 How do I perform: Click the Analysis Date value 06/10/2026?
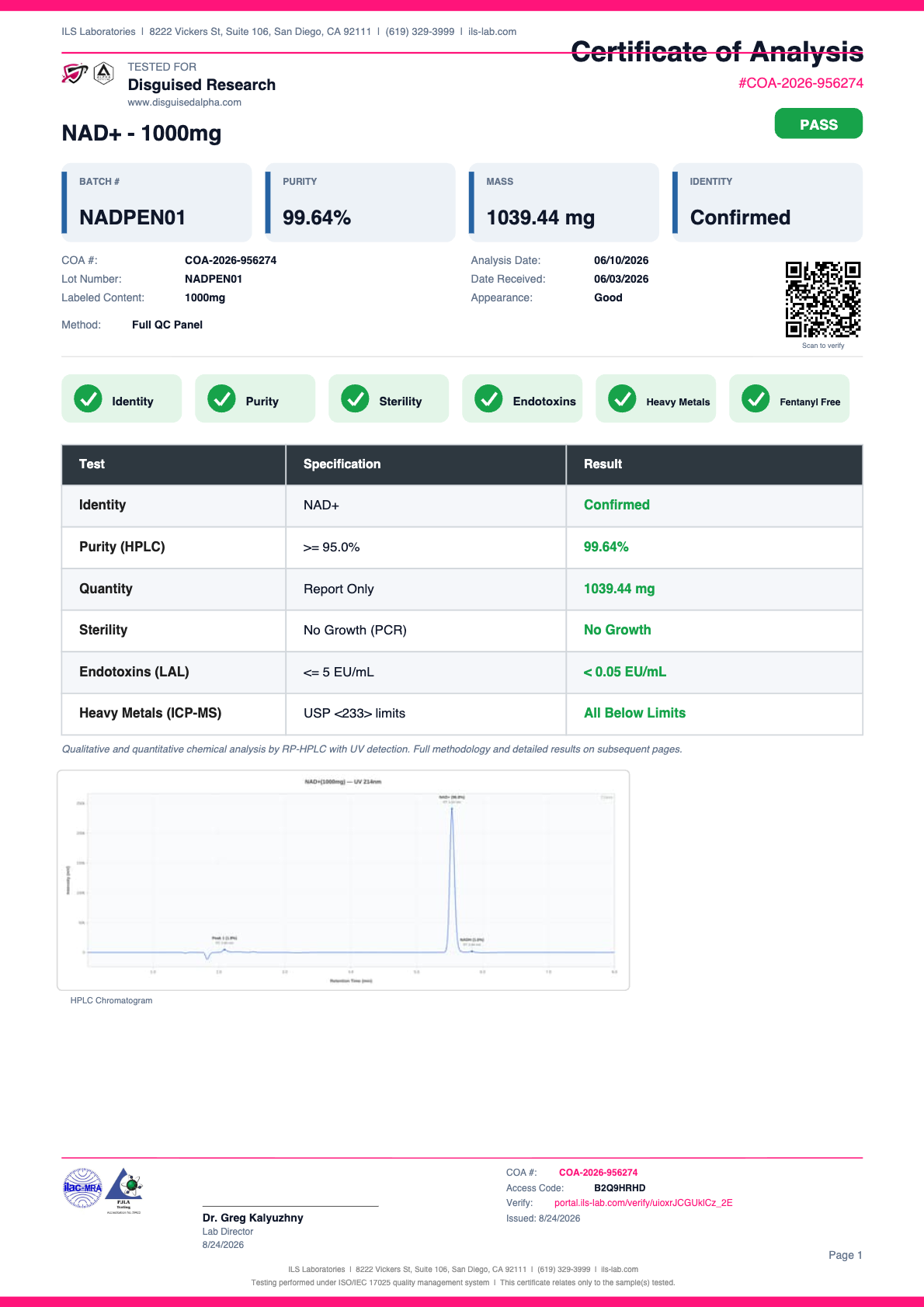pos(621,260)
